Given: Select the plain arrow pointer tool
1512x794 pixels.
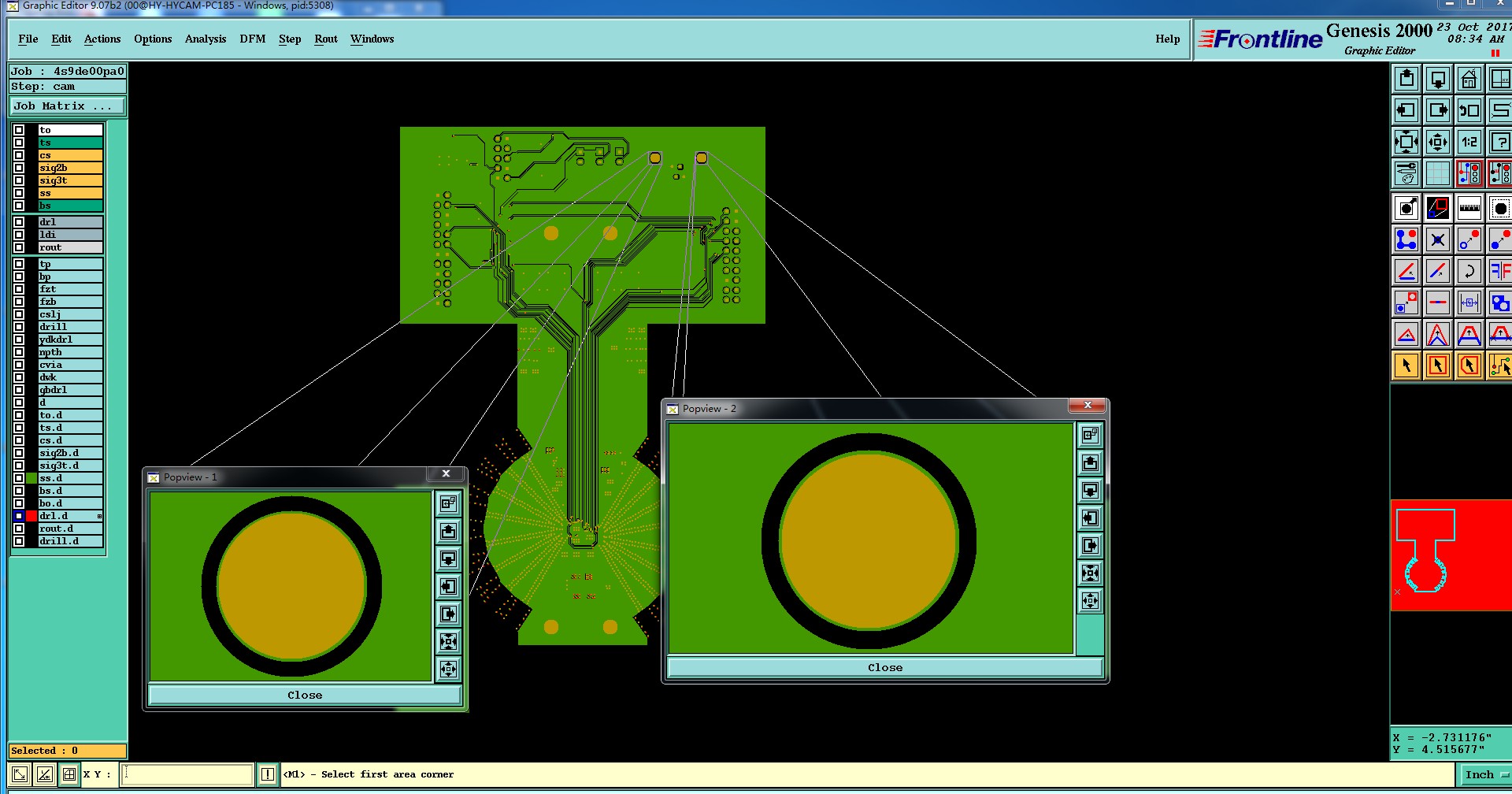Looking at the screenshot, I should 1406,365.
